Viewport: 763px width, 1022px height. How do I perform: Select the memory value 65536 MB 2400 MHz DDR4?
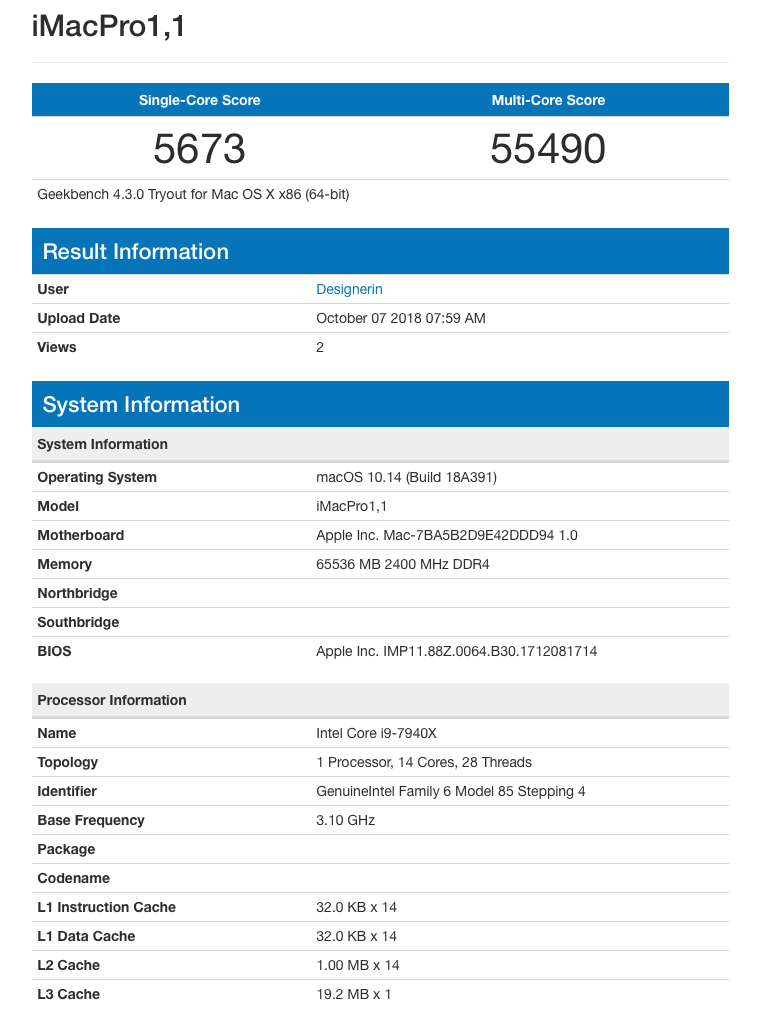pyautogui.click(x=403, y=564)
